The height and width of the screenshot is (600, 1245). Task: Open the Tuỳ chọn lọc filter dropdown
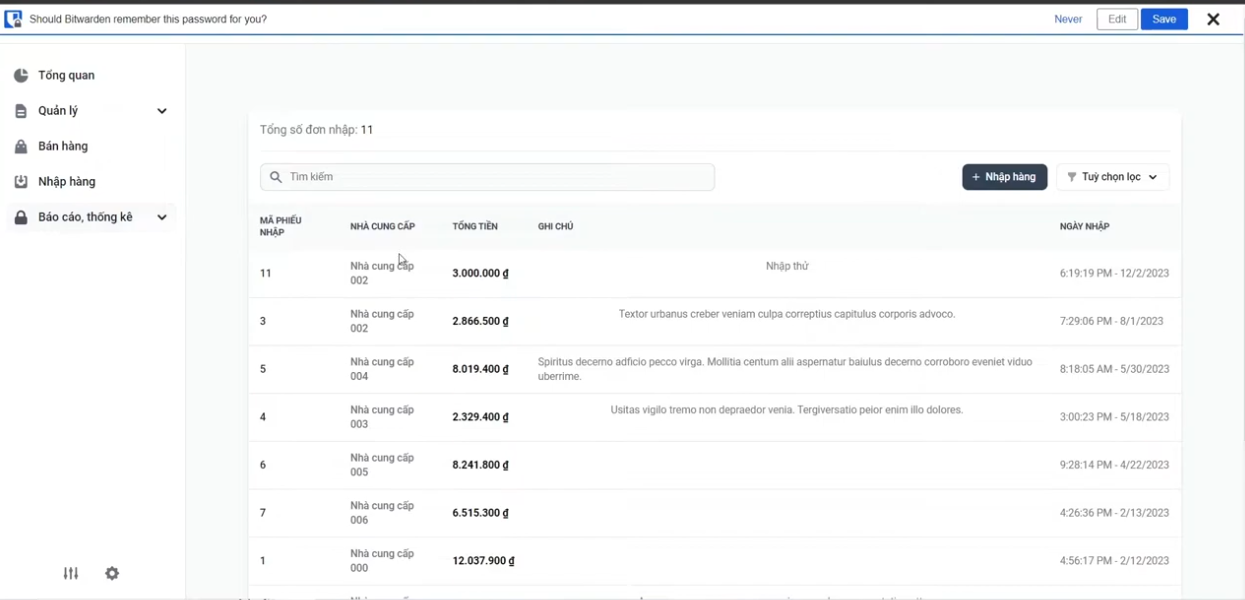(1112, 177)
